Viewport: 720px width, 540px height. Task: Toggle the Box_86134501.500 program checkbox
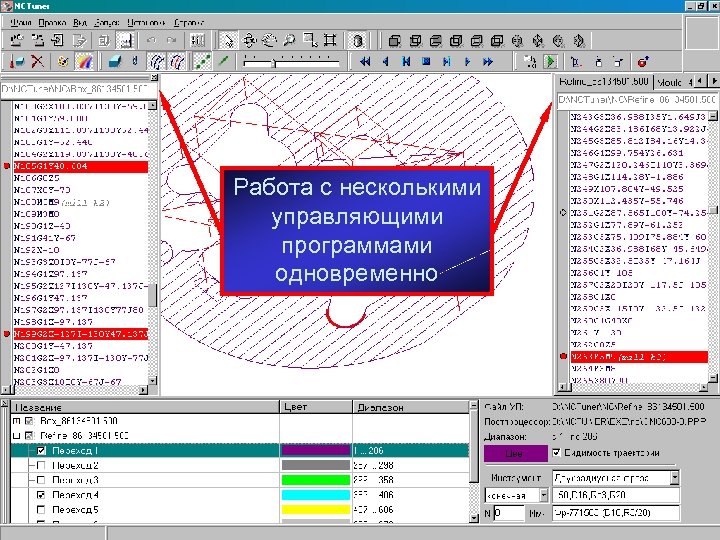pos(29,421)
